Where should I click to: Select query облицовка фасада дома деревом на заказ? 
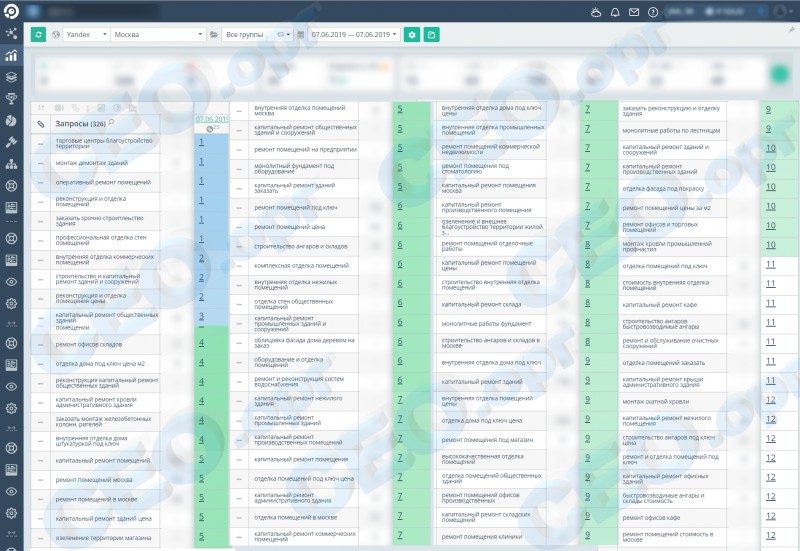click(305, 342)
